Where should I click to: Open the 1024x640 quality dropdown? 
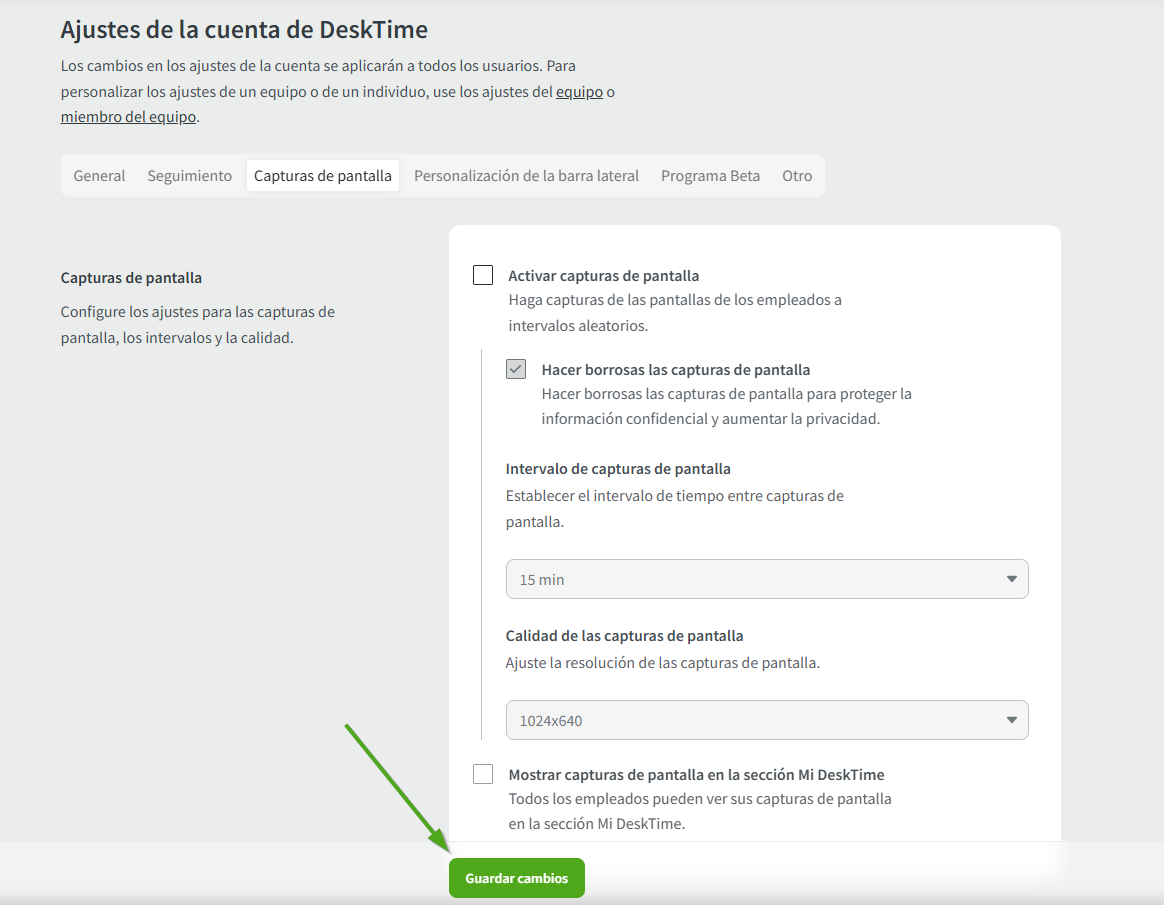tap(766, 720)
